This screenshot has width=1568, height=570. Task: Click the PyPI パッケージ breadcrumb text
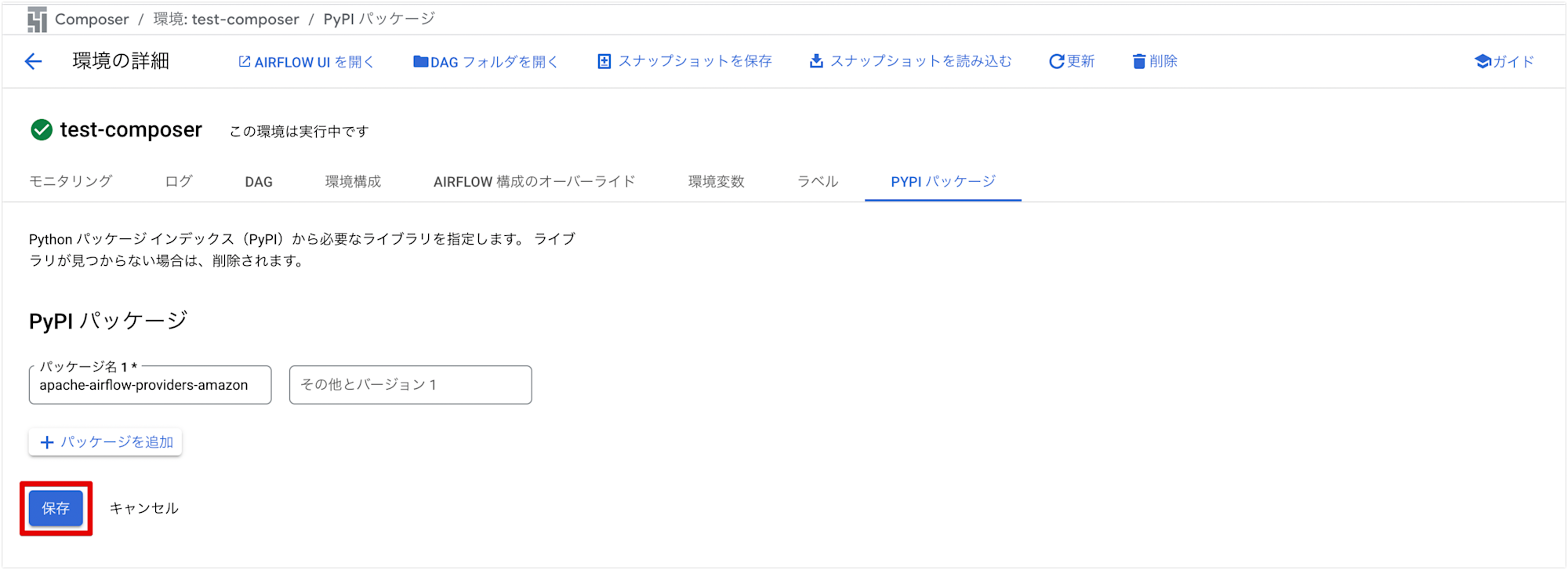pos(379,20)
